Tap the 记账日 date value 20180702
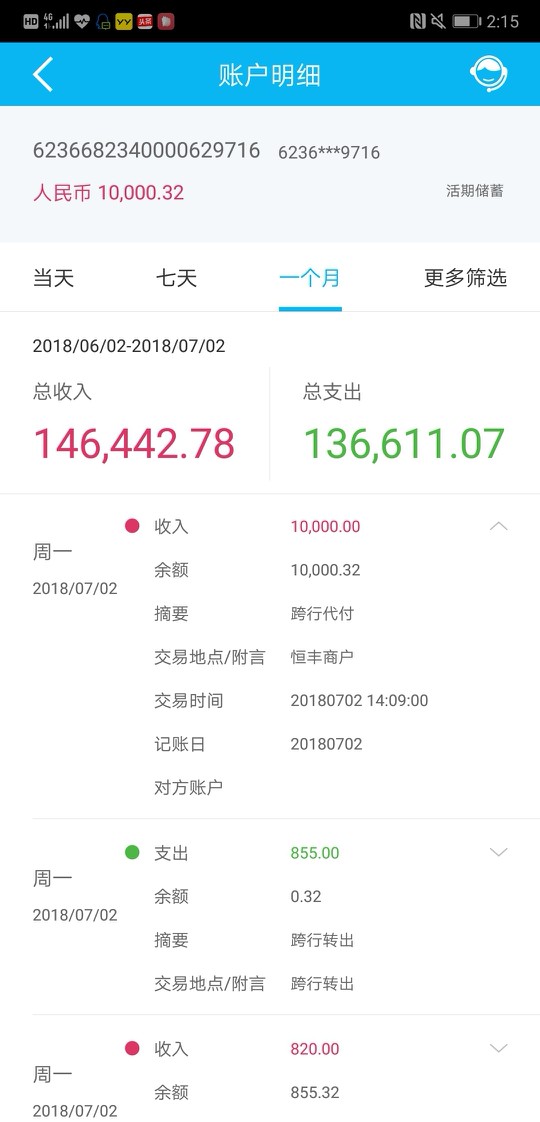Viewport: 540px width, 1122px height. (x=326, y=744)
